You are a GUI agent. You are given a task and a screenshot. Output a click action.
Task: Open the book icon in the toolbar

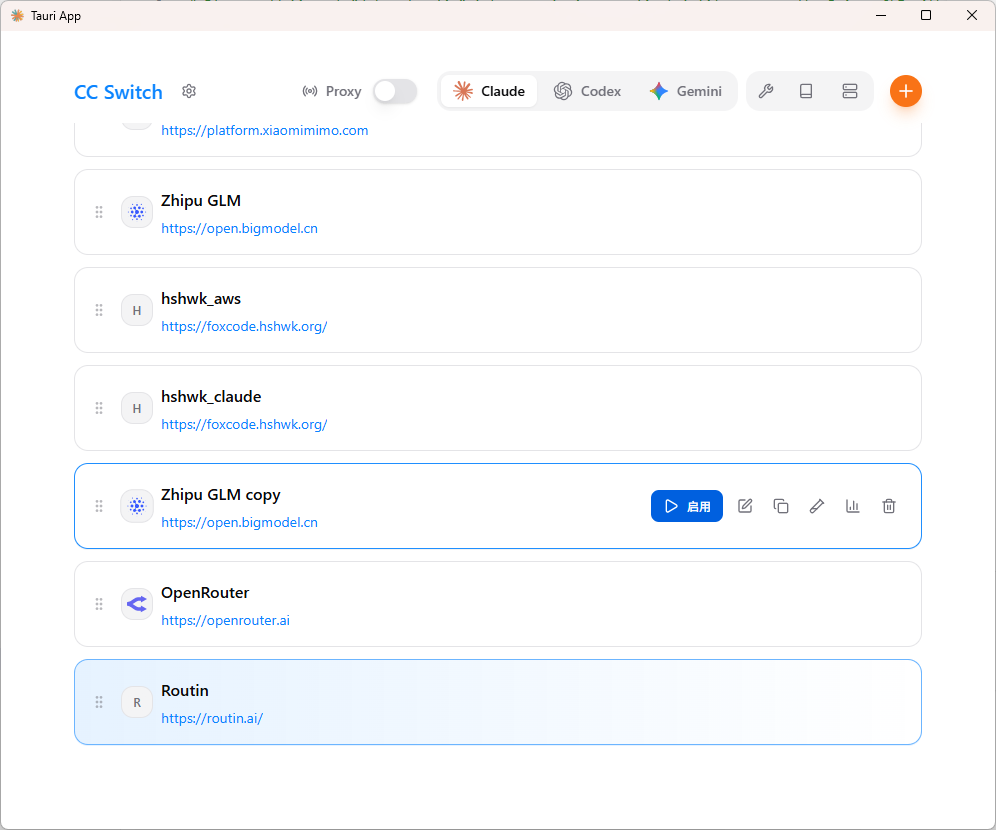tap(806, 91)
